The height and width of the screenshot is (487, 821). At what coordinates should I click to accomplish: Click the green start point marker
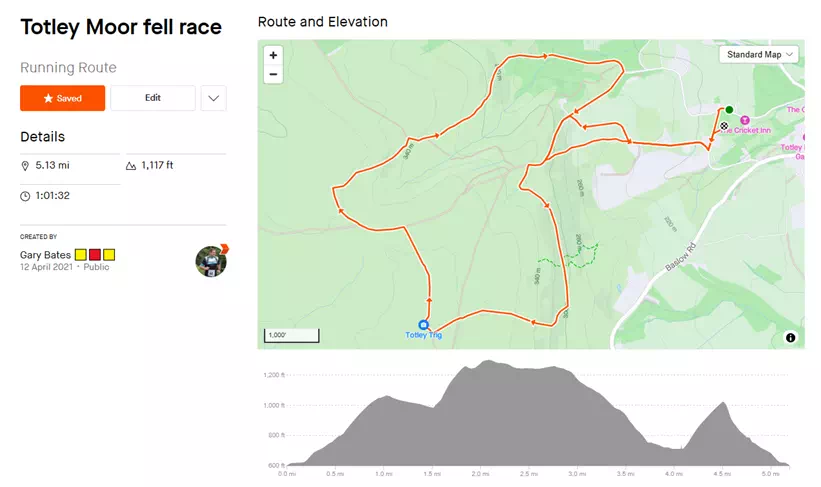click(x=729, y=110)
